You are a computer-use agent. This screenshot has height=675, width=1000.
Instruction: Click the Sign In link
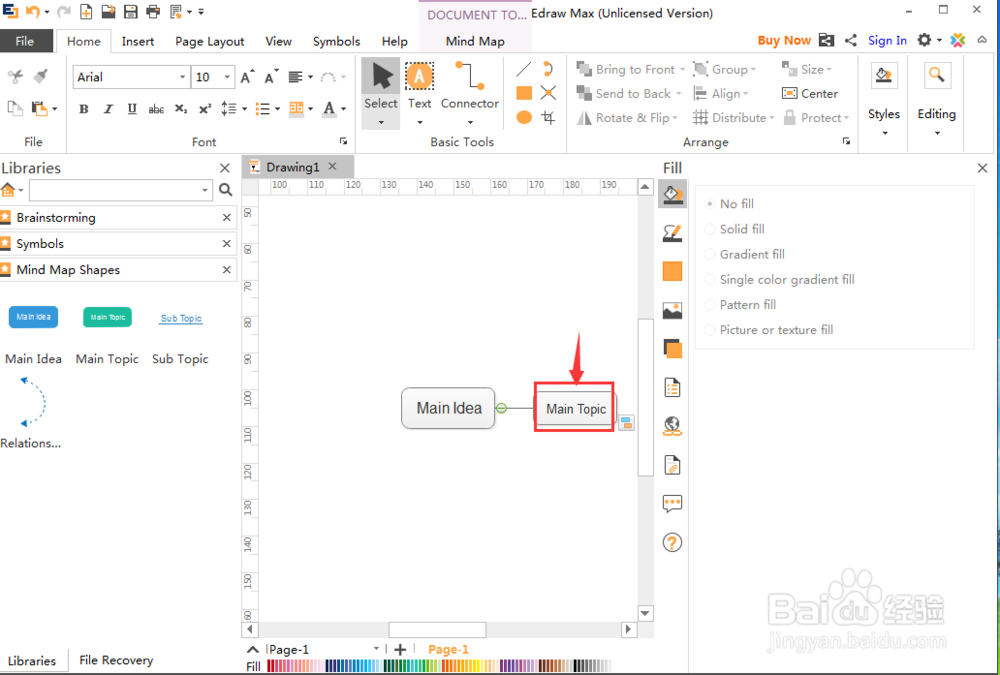[x=887, y=40]
